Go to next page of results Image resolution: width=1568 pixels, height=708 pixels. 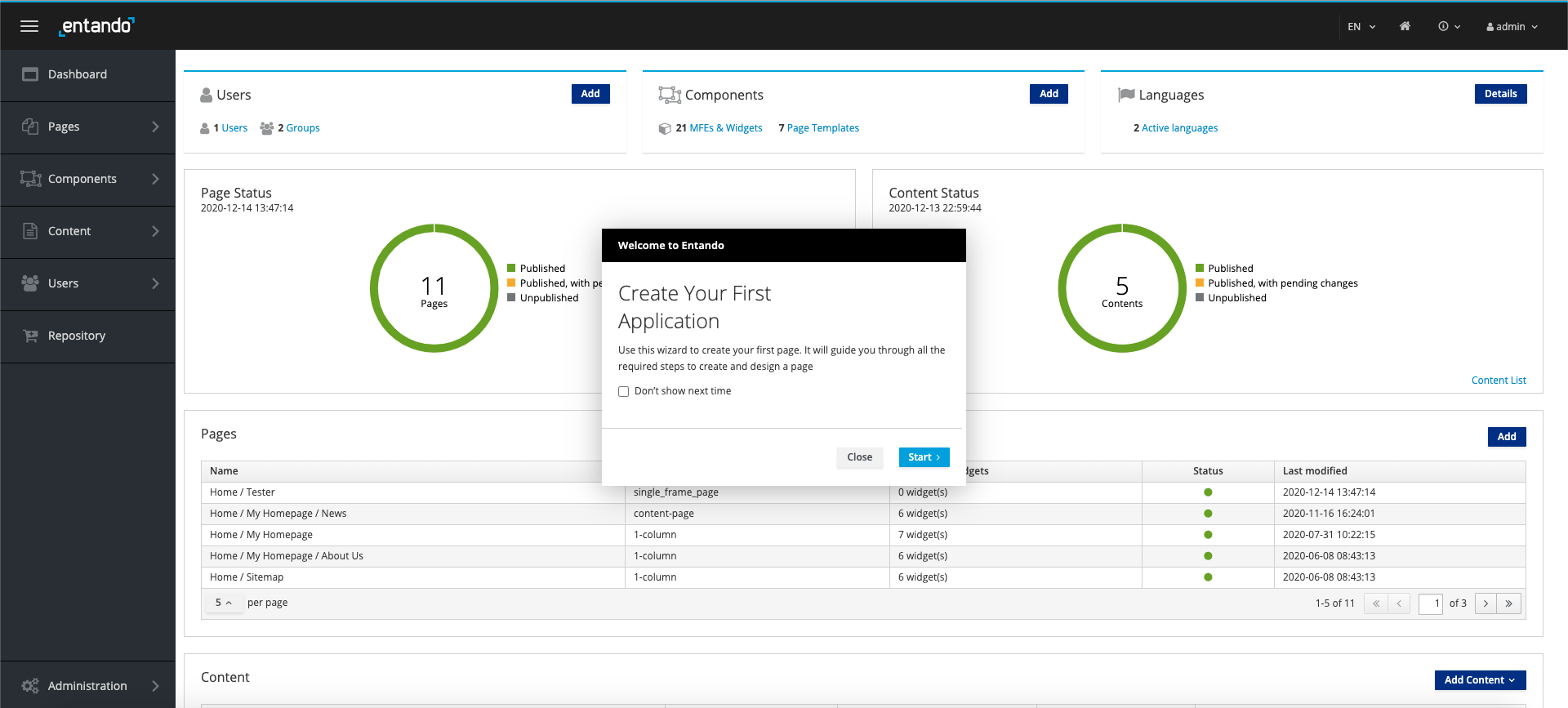tap(1486, 604)
